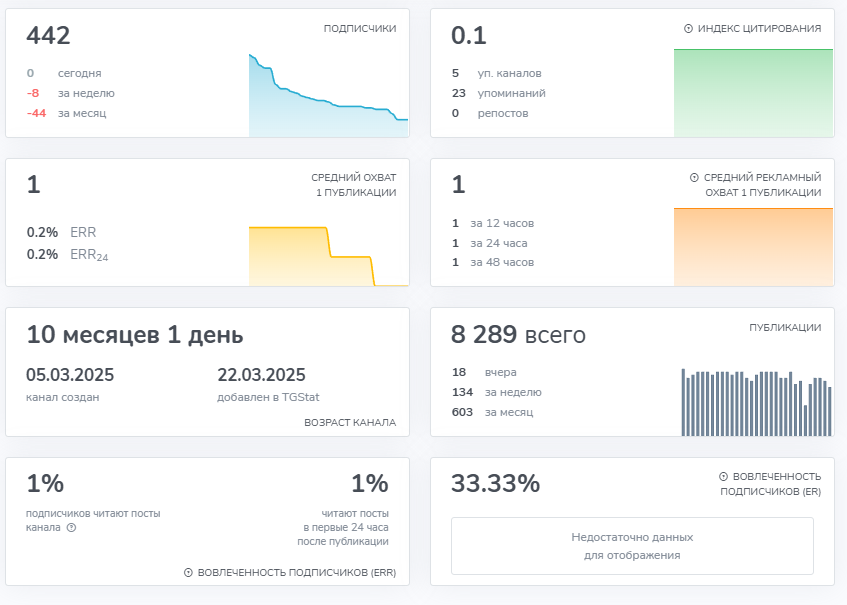847x605 pixels.
Task: Go to the ПУБЛИКАЦИИ heading link
Action: [x=785, y=327]
